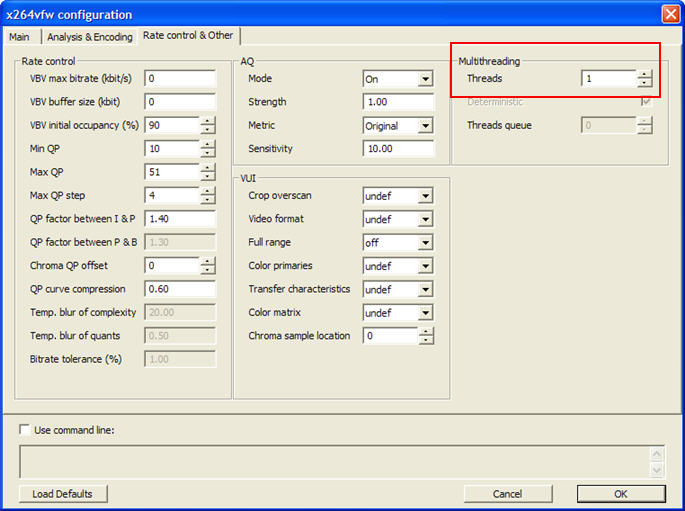Screen dimensions: 685x511
Task: Open the Color primaries dropdown
Action: tap(398, 266)
